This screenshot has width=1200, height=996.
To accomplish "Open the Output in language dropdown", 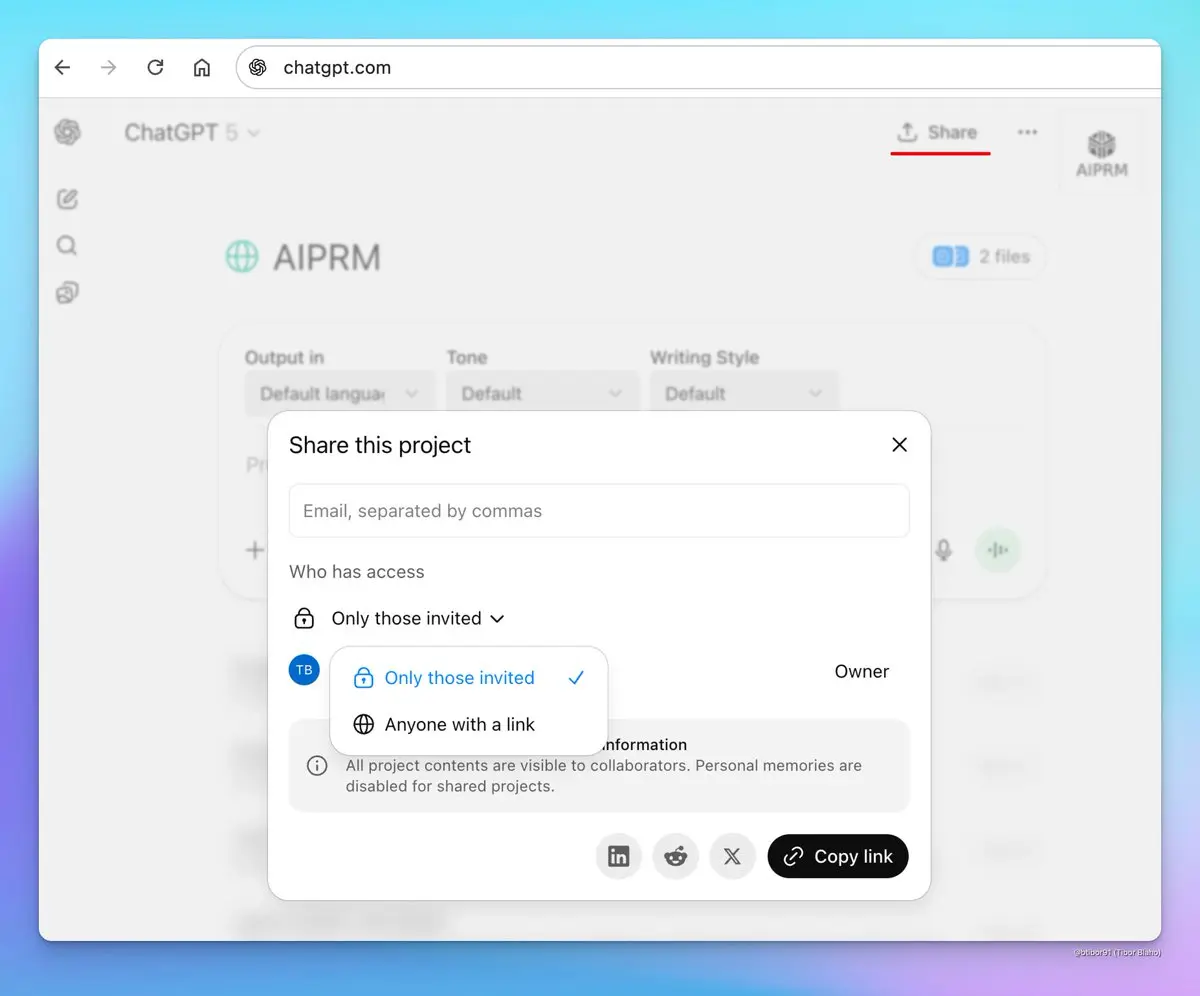I will [x=340, y=394].
